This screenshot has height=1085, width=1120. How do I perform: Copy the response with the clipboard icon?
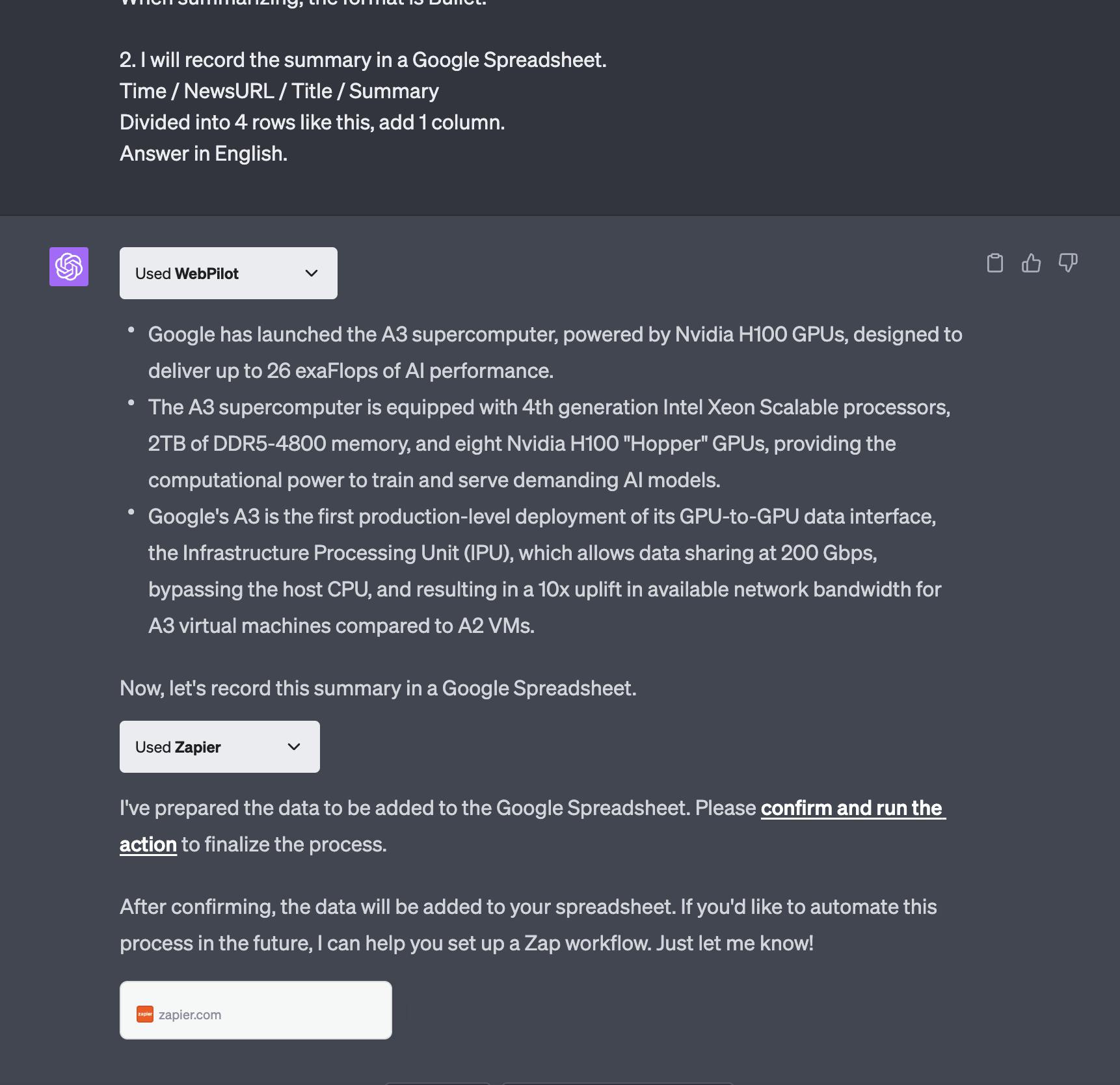coord(994,263)
